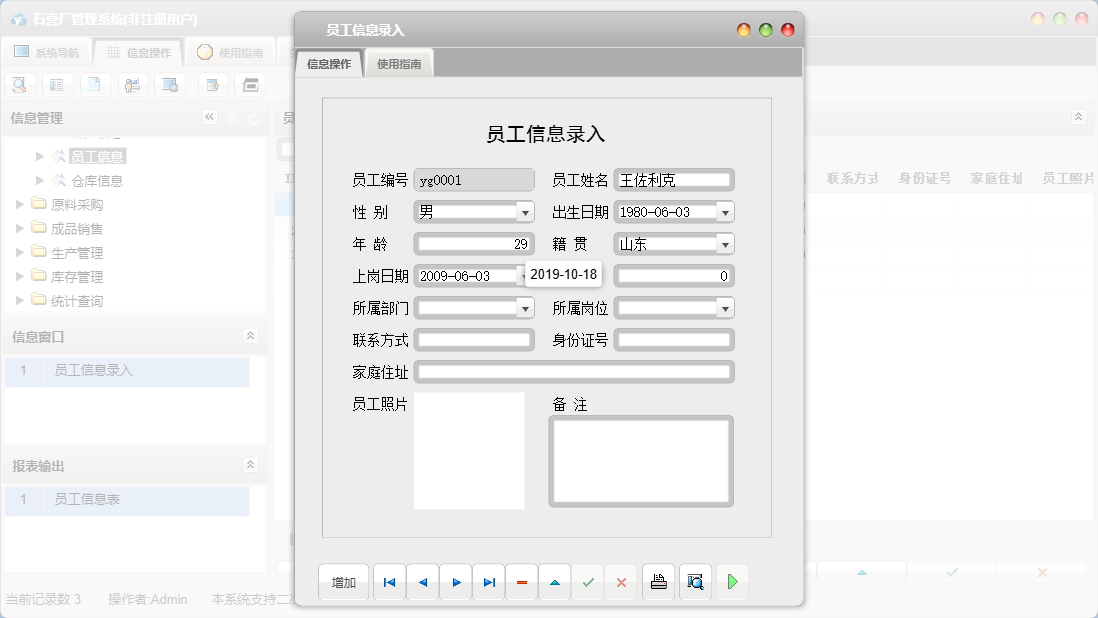The height and width of the screenshot is (618, 1098).
Task: Click the green run arrow icon
Action: (732, 581)
